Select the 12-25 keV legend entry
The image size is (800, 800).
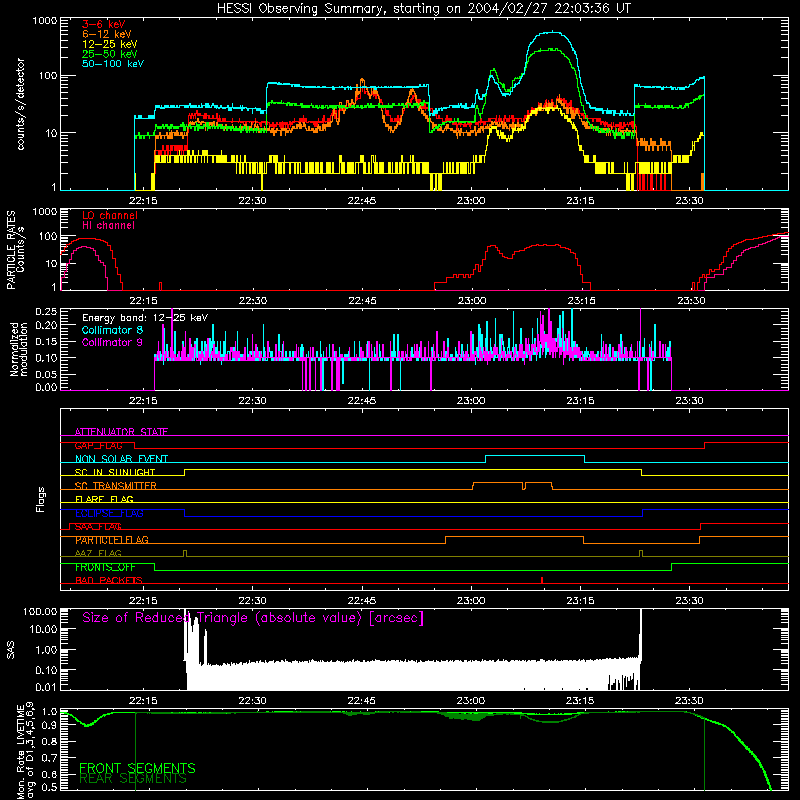109,44
